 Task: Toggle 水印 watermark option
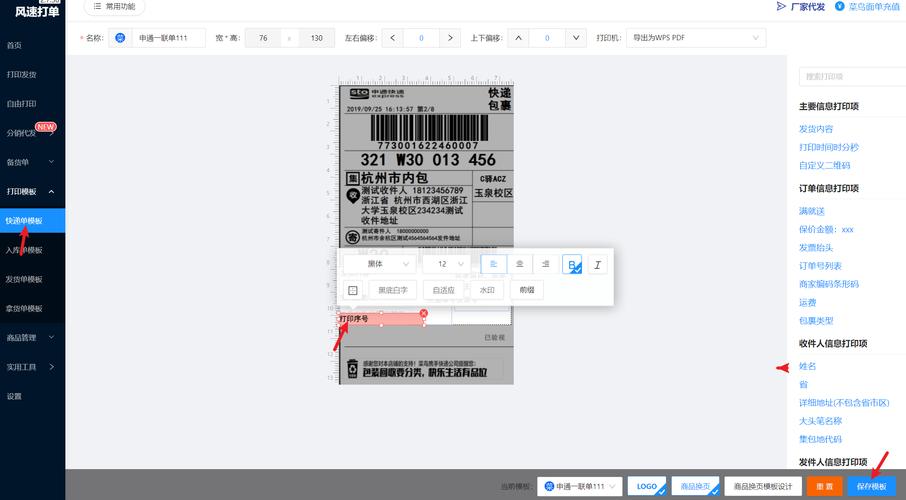487,290
